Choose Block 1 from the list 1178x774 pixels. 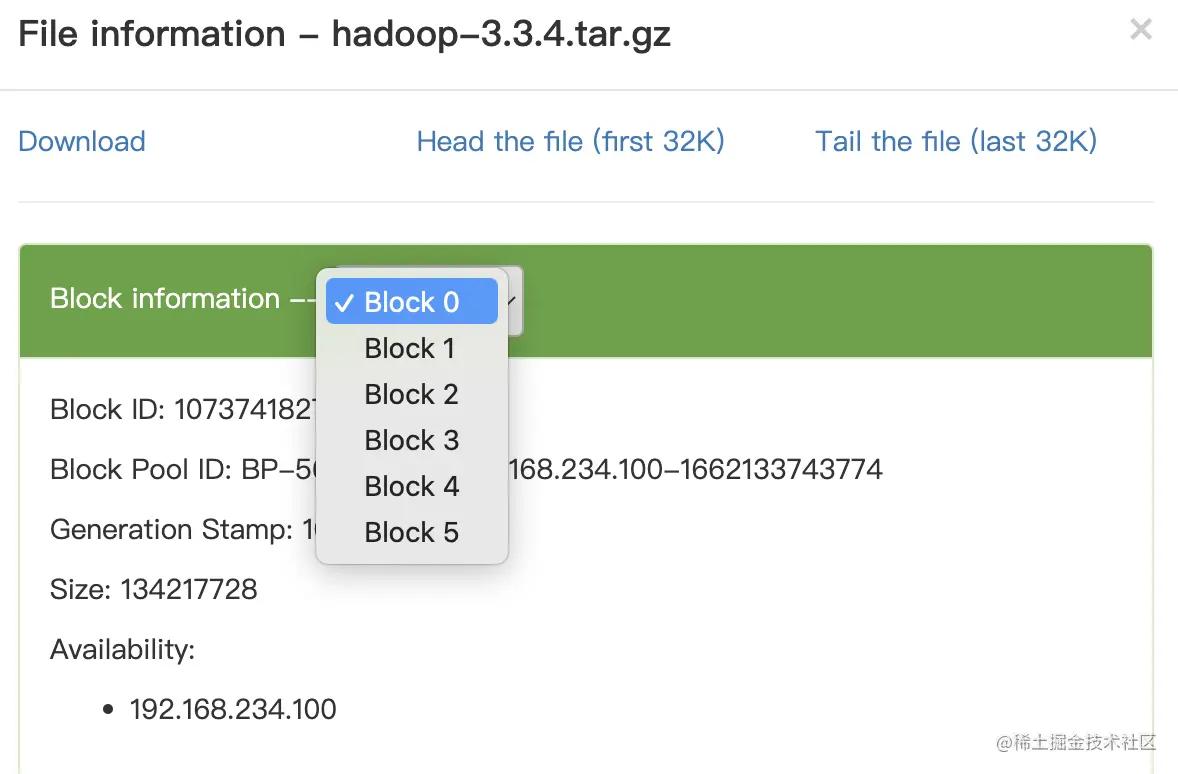click(x=410, y=348)
